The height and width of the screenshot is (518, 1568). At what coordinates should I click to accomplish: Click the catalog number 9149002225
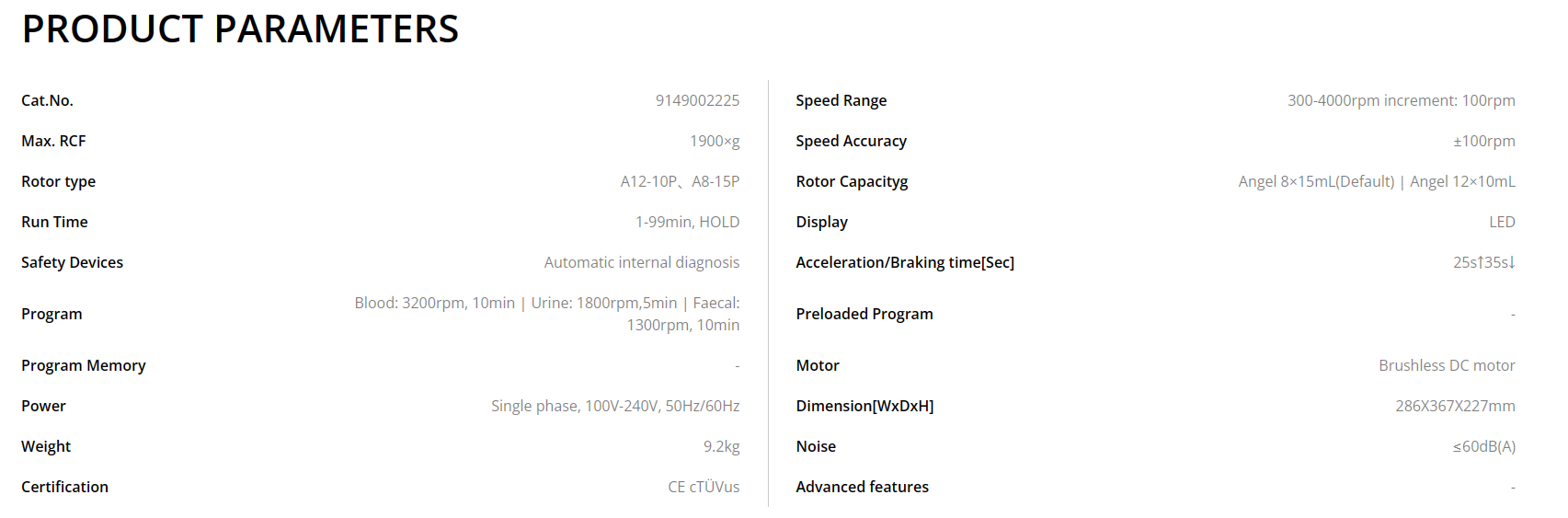697,100
